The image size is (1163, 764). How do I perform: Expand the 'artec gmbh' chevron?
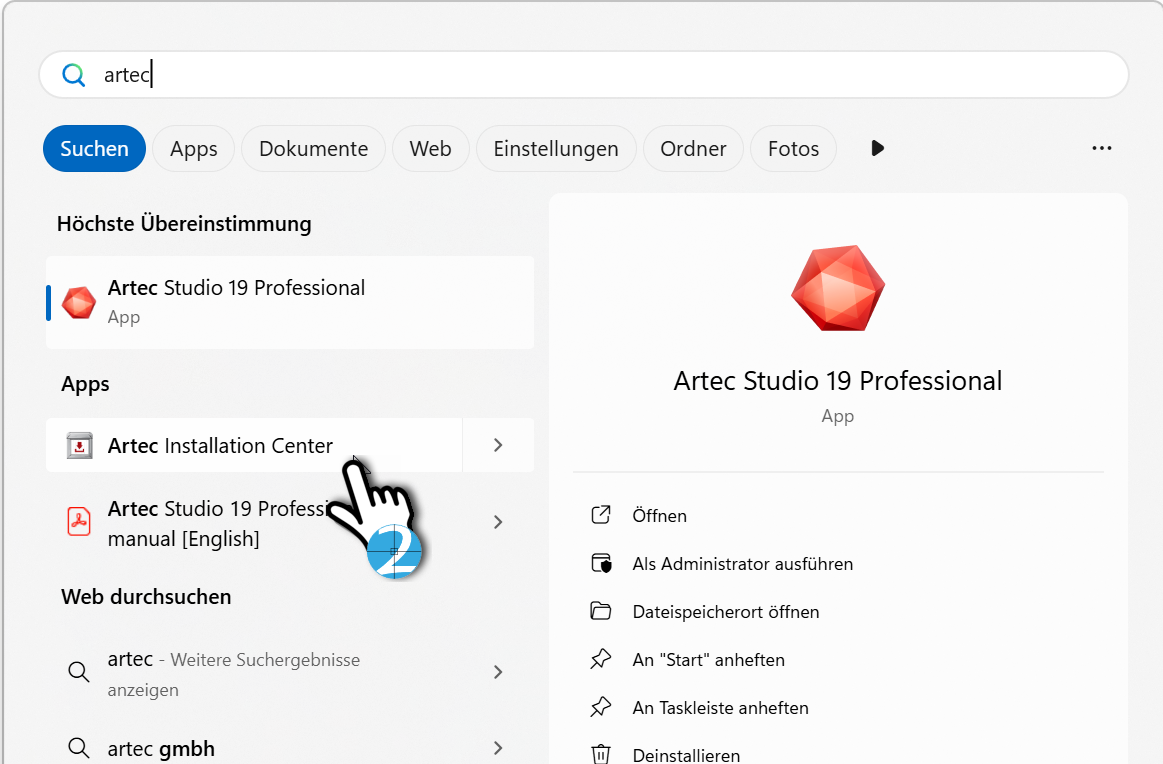click(498, 748)
